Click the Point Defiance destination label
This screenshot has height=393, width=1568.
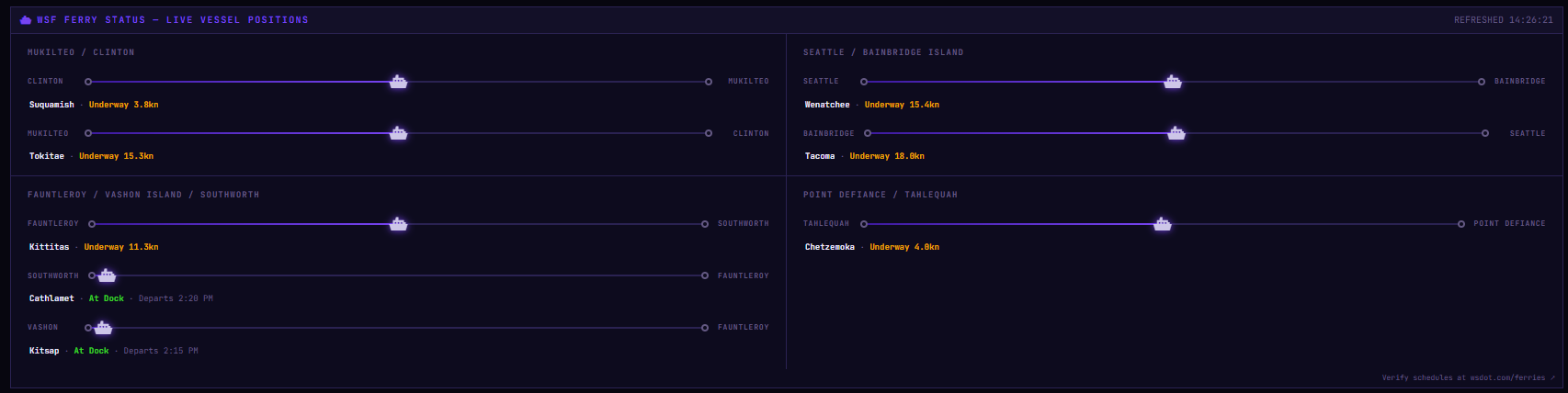(x=1510, y=224)
